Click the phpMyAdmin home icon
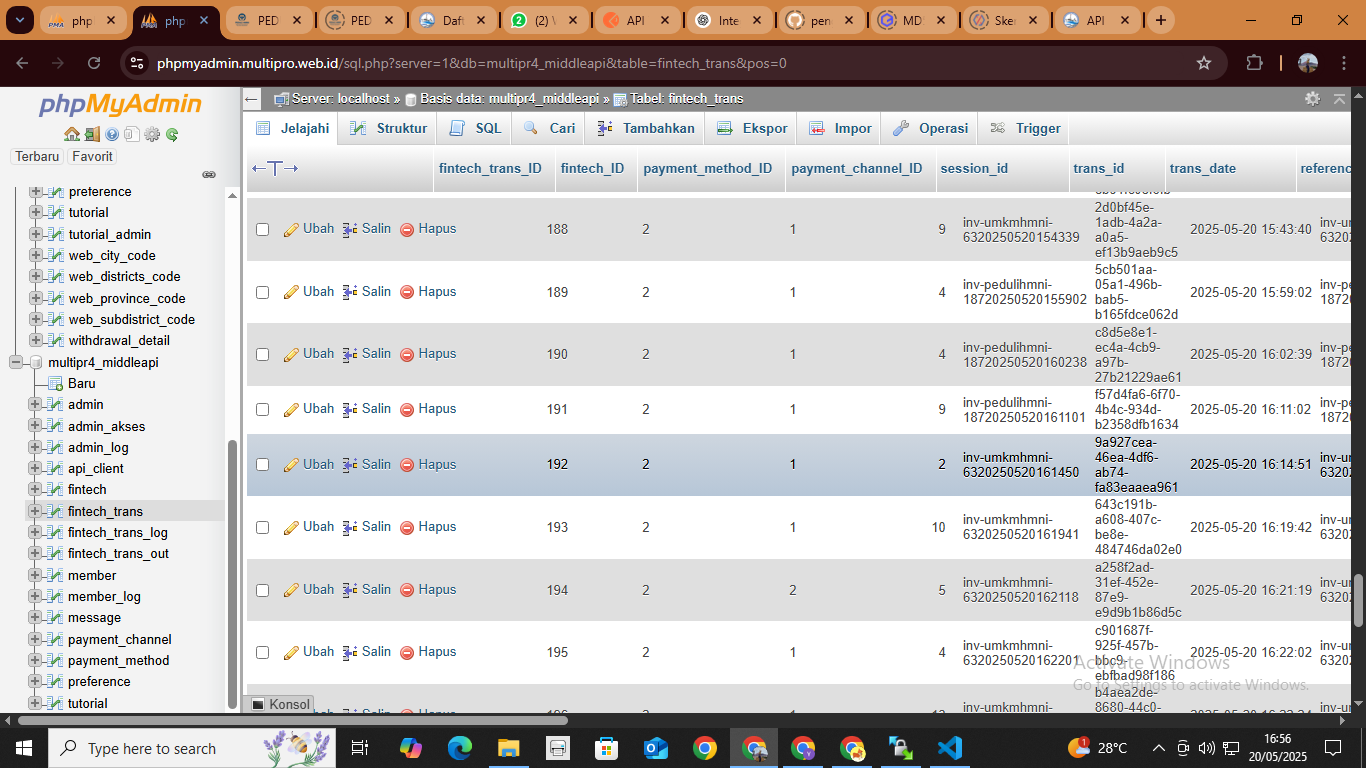The image size is (1366, 768). [x=71, y=134]
